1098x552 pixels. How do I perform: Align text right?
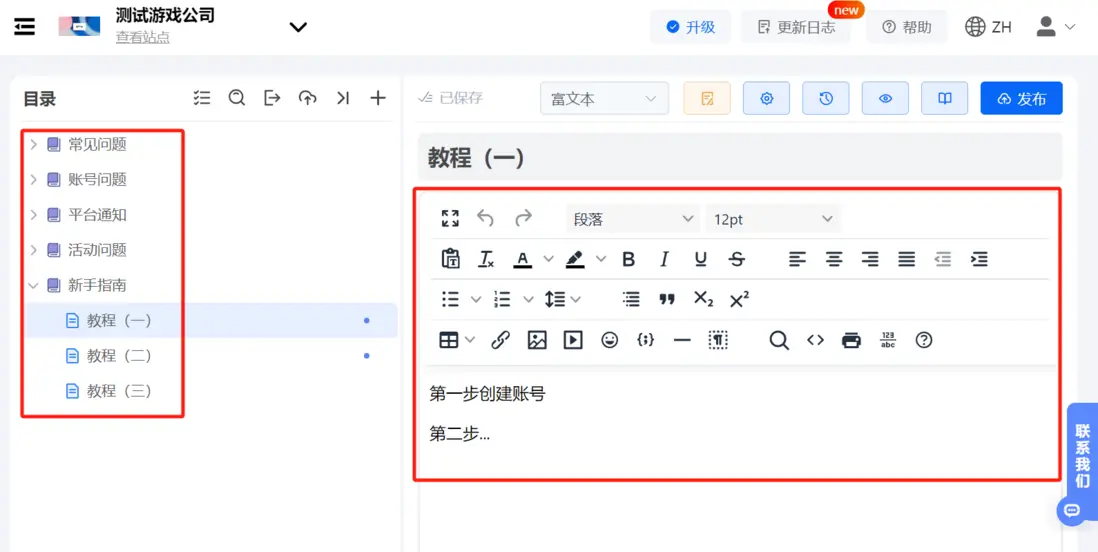pyautogui.click(x=870, y=259)
